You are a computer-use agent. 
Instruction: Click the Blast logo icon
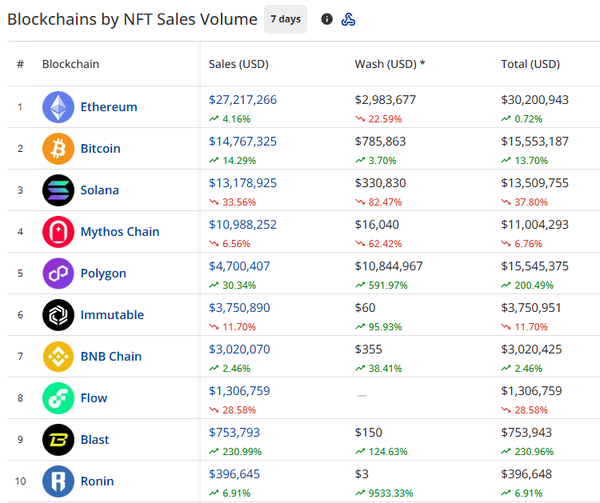[x=58, y=439]
